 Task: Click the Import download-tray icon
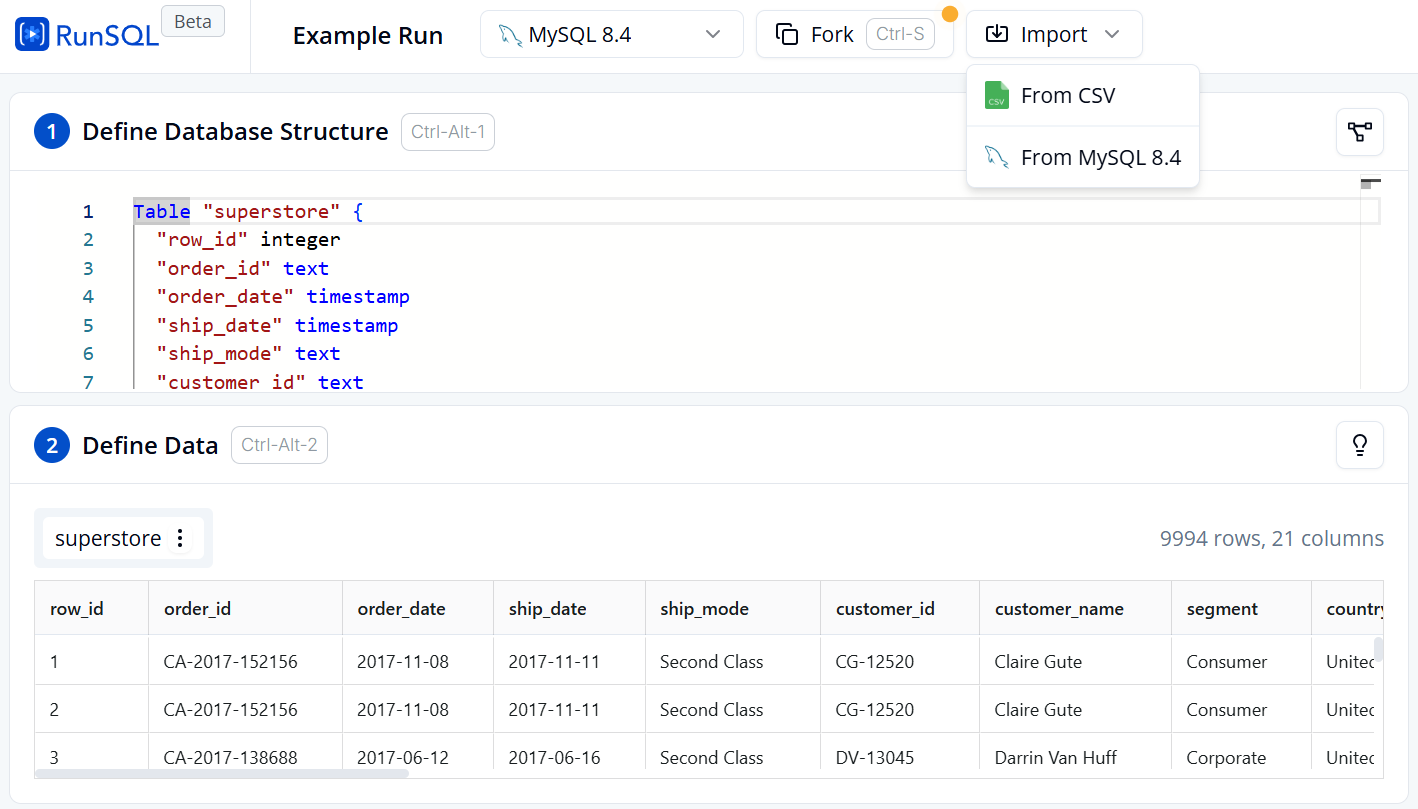point(996,35)
